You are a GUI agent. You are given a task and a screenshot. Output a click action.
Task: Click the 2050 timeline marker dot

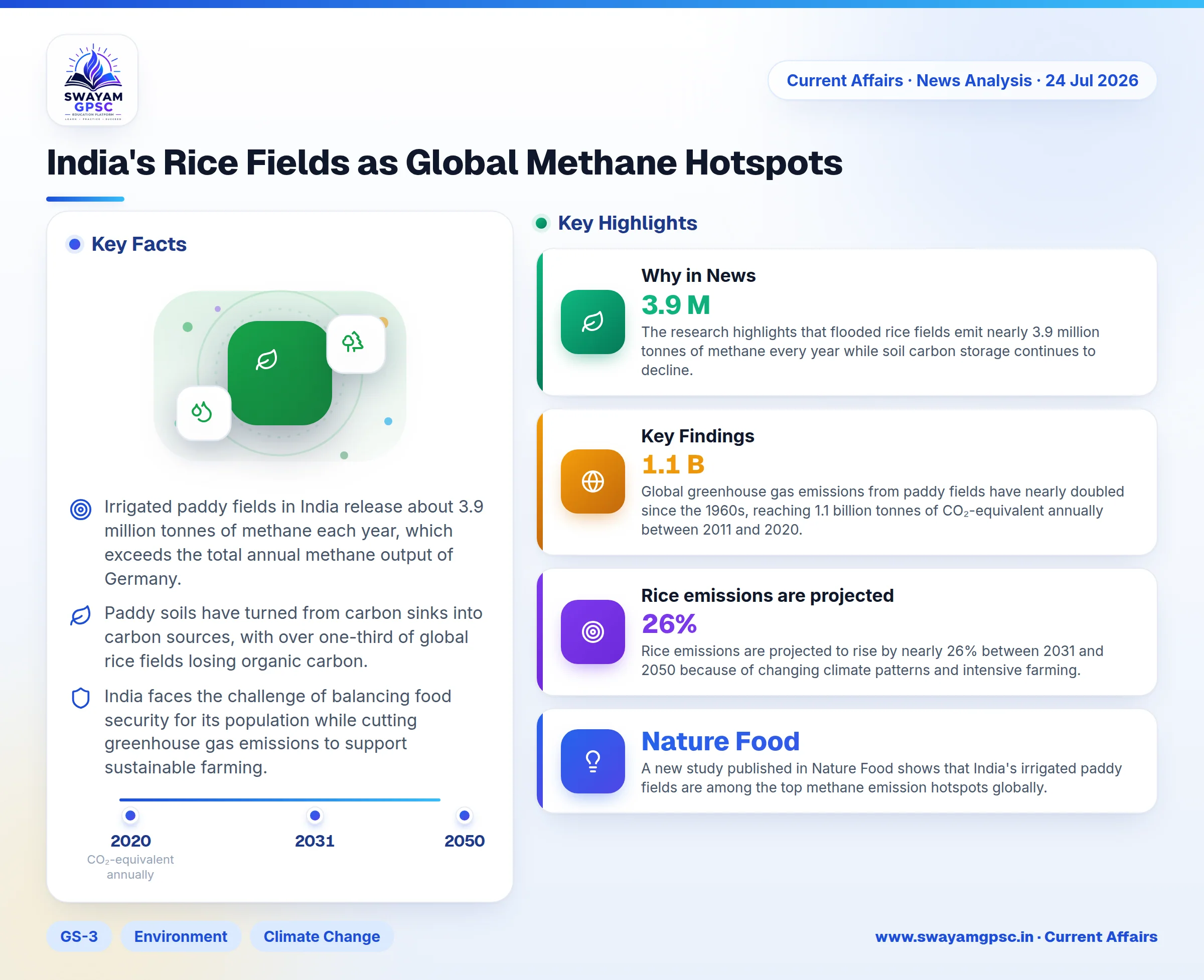464,815
